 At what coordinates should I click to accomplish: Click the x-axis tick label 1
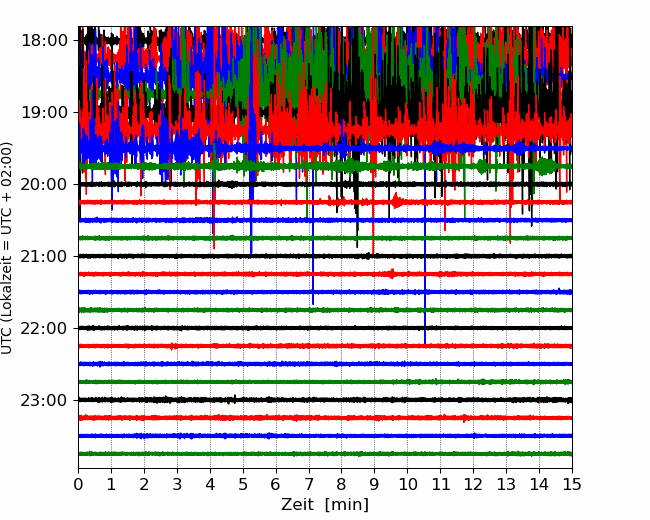[x=111, y=484]
